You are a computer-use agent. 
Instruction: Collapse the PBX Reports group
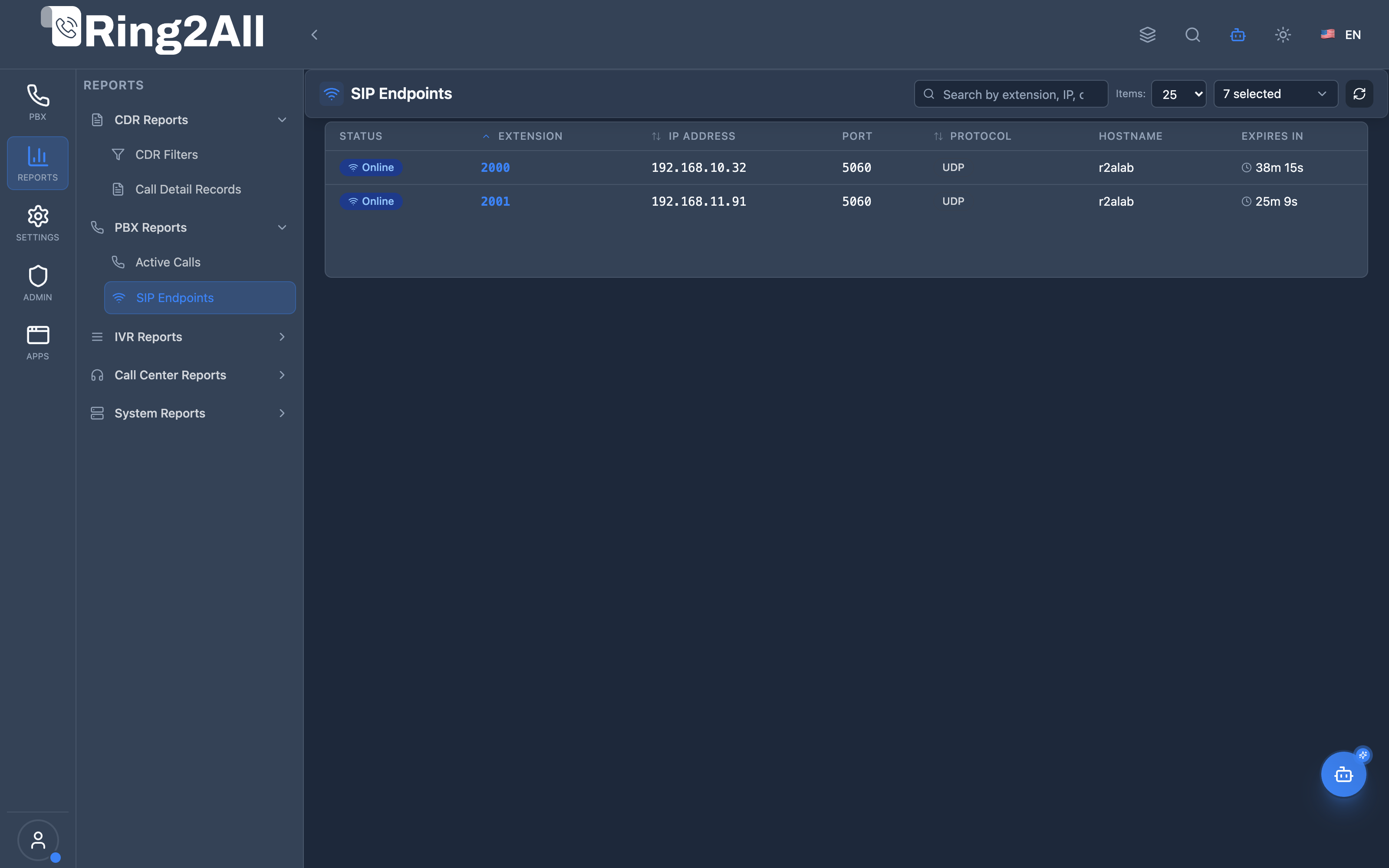pyautogui.click(x=189, y=227)
